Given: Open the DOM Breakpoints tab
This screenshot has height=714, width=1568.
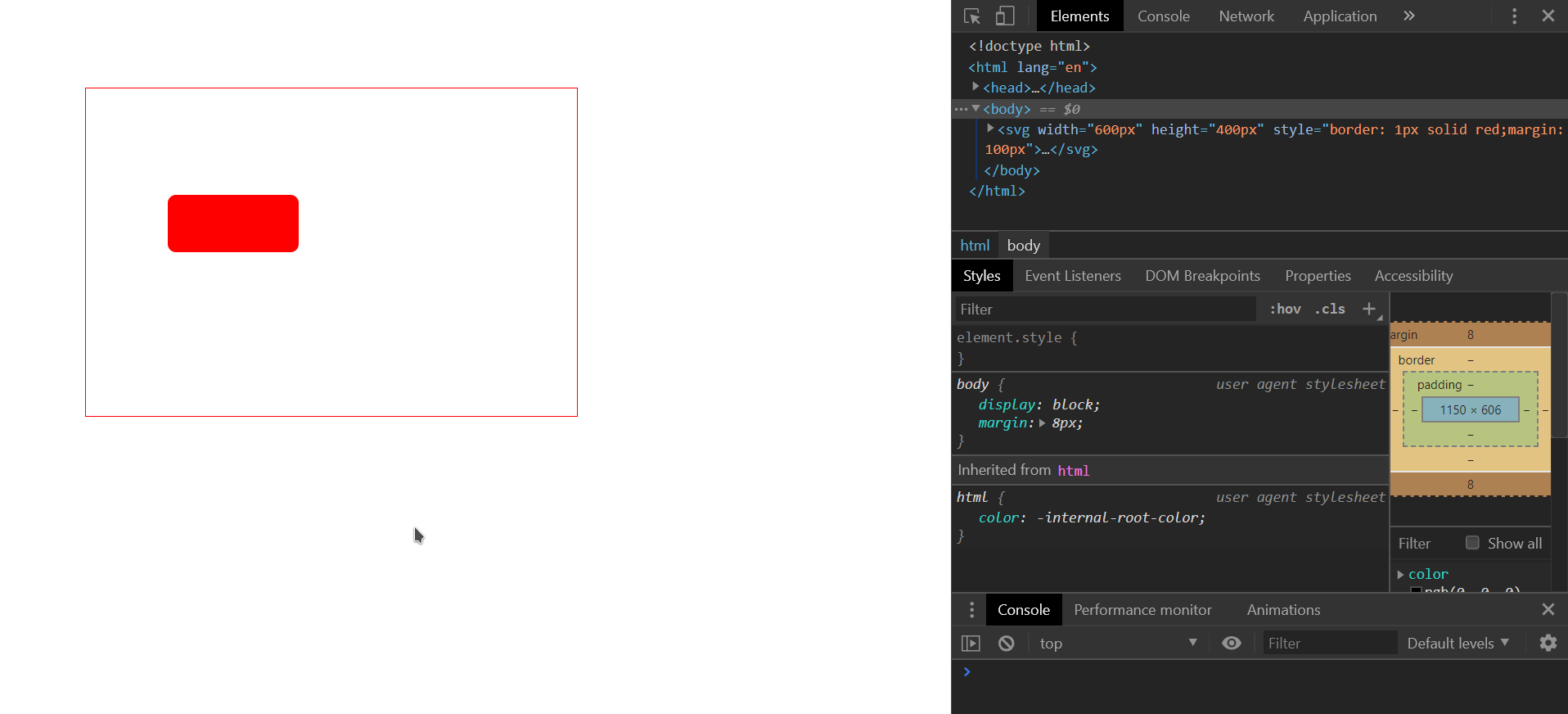Looking at the screenshot, I should (1202, 276).
